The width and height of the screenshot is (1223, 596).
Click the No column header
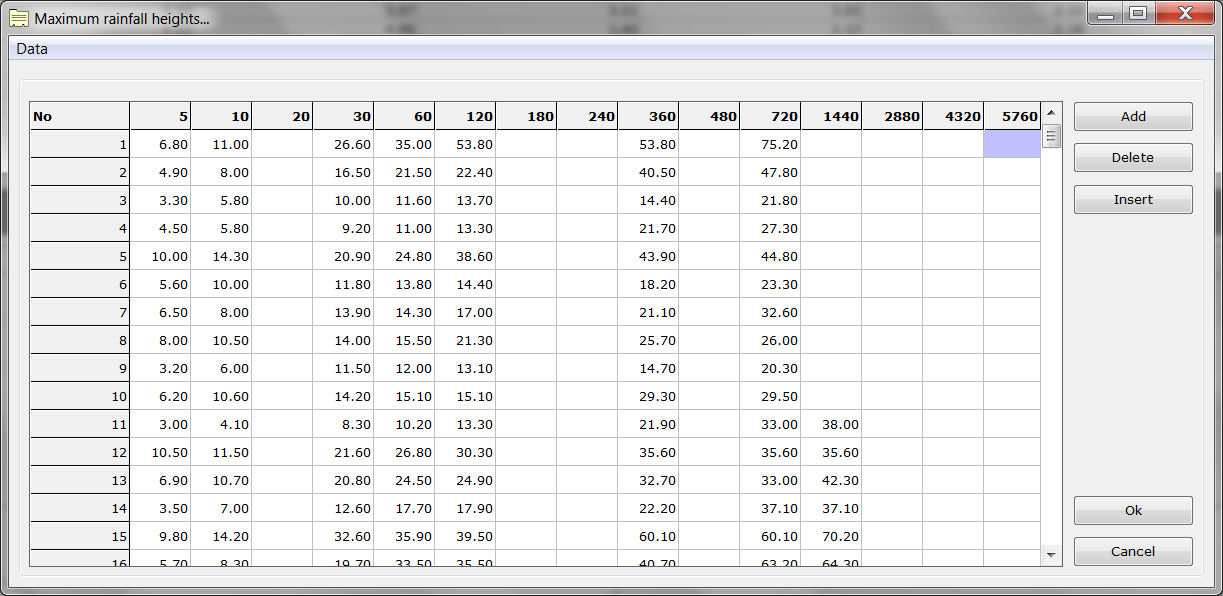pos(80,116)
